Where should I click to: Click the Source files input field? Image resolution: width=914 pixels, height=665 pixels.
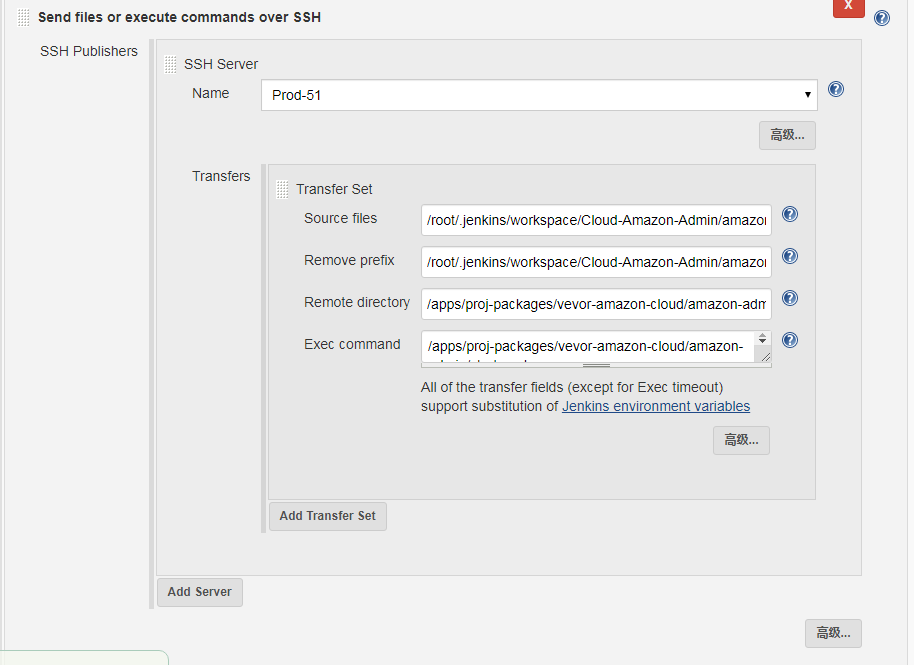[x=596, y=219]
